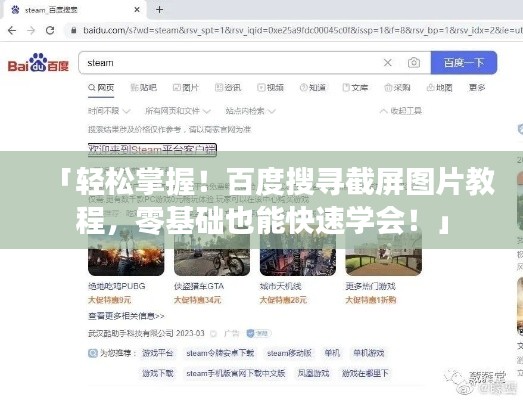The height and width of the screenshot is (400, 523).
Task: Expand the 时间不限 filter dropdown
Action: pyautogui.click(x=109, y=111)
